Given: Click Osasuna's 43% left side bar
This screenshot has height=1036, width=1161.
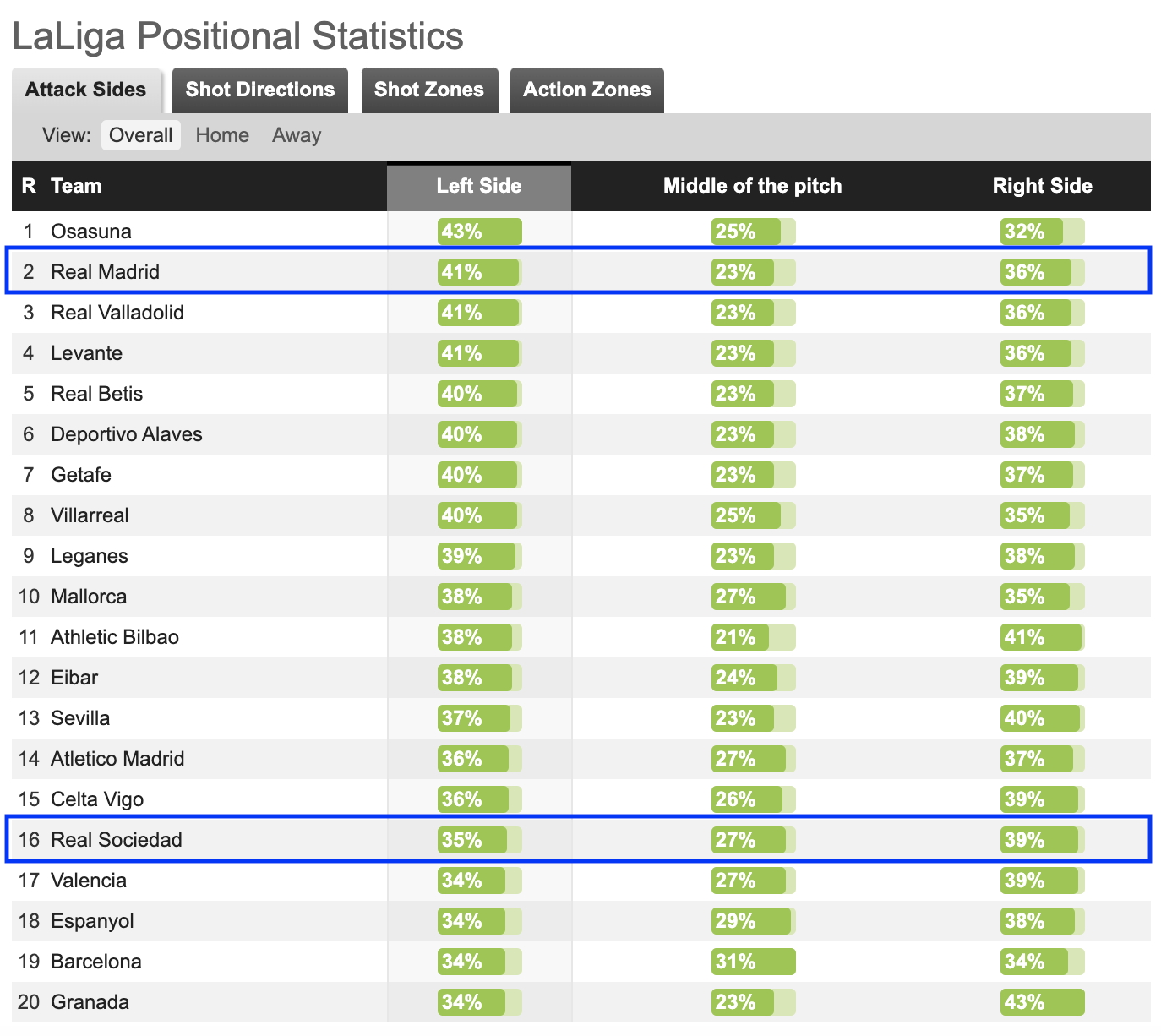Looking at the screenshot, I should point(479,232).
